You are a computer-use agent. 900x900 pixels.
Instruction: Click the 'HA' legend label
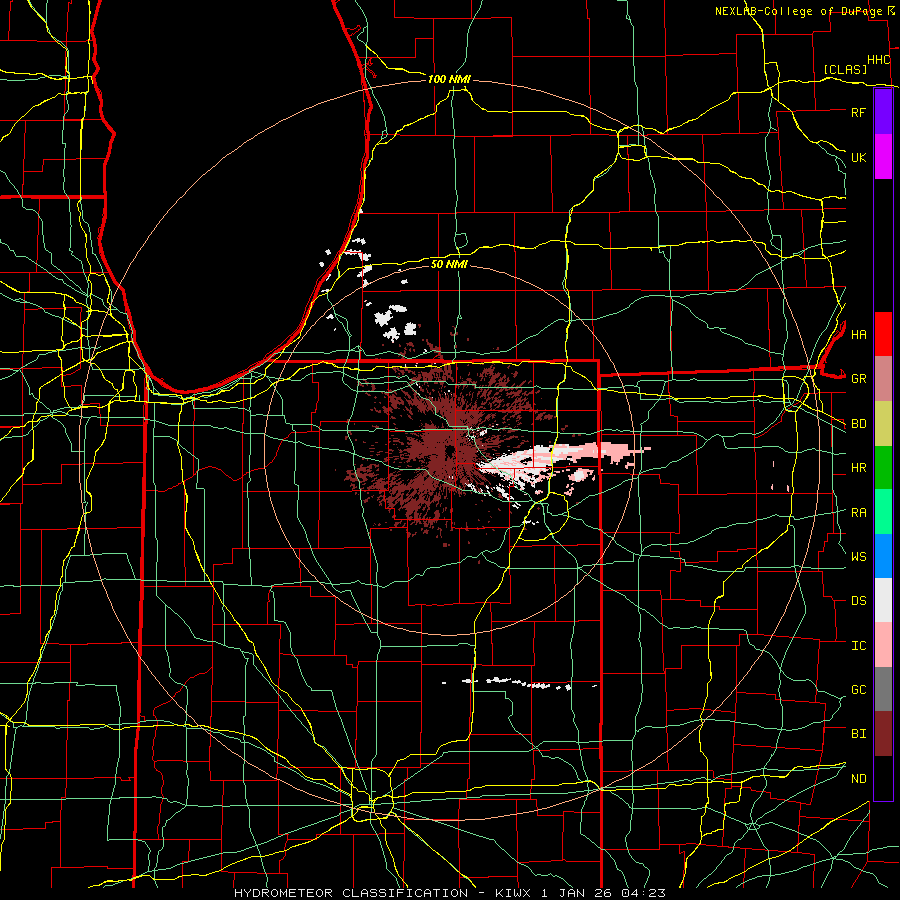click(858, 334)
